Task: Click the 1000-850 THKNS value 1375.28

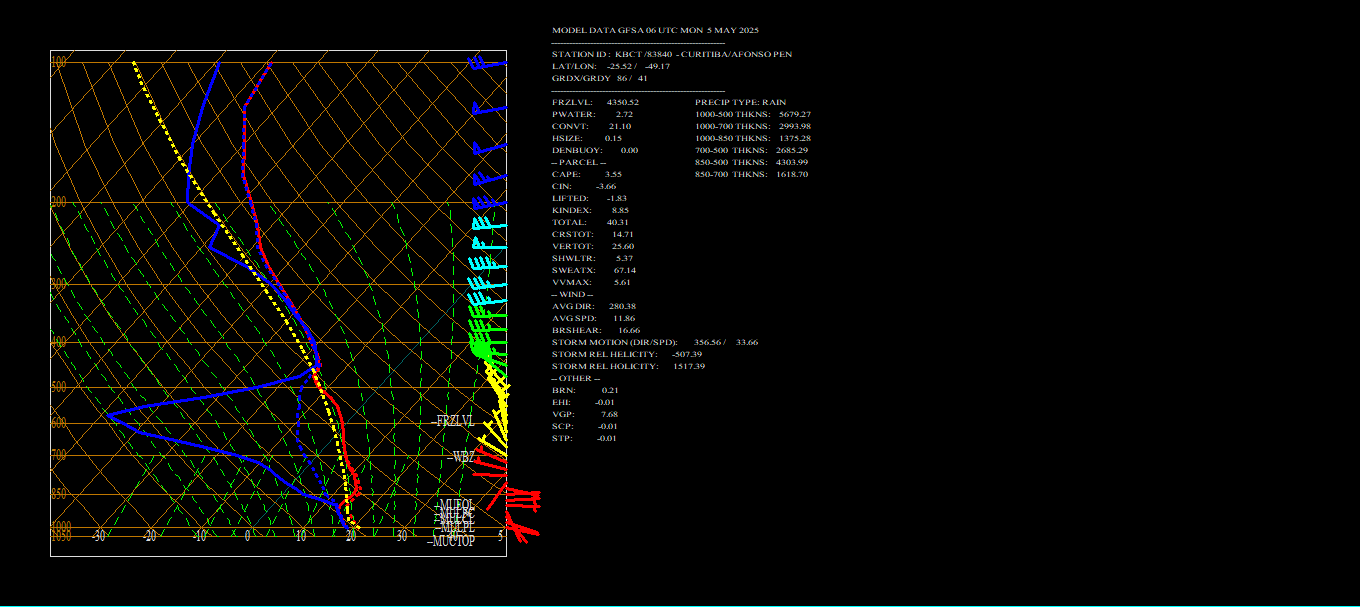Action: (x=795, y=138)
